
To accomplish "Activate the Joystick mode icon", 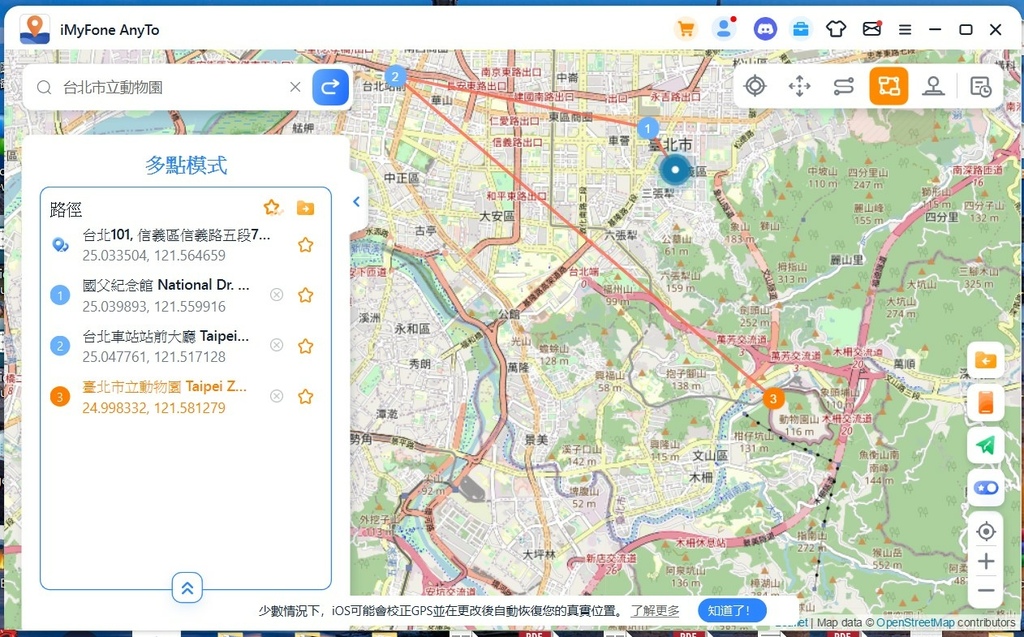I will click(x=933, y=86).
